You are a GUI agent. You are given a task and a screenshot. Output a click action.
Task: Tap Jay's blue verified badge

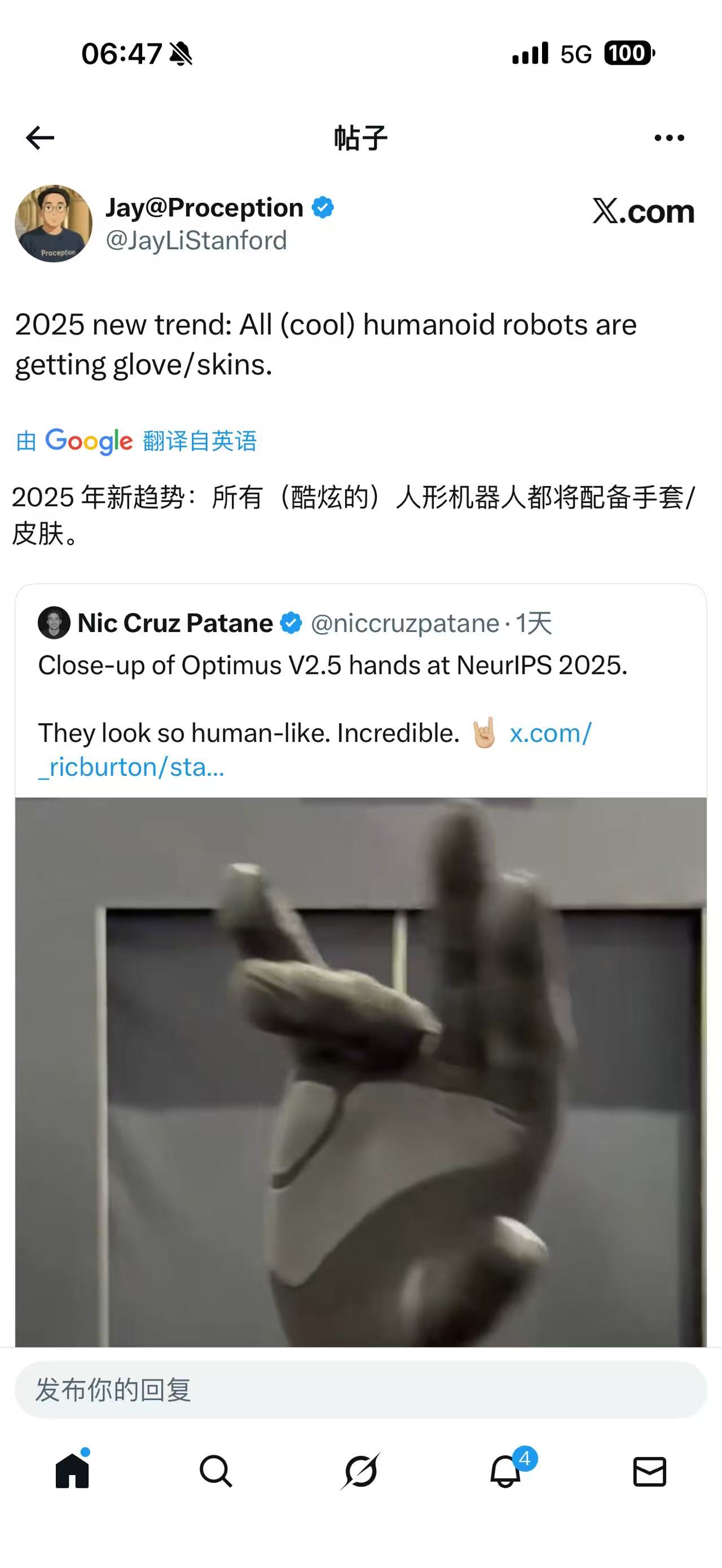click(323, 207)
